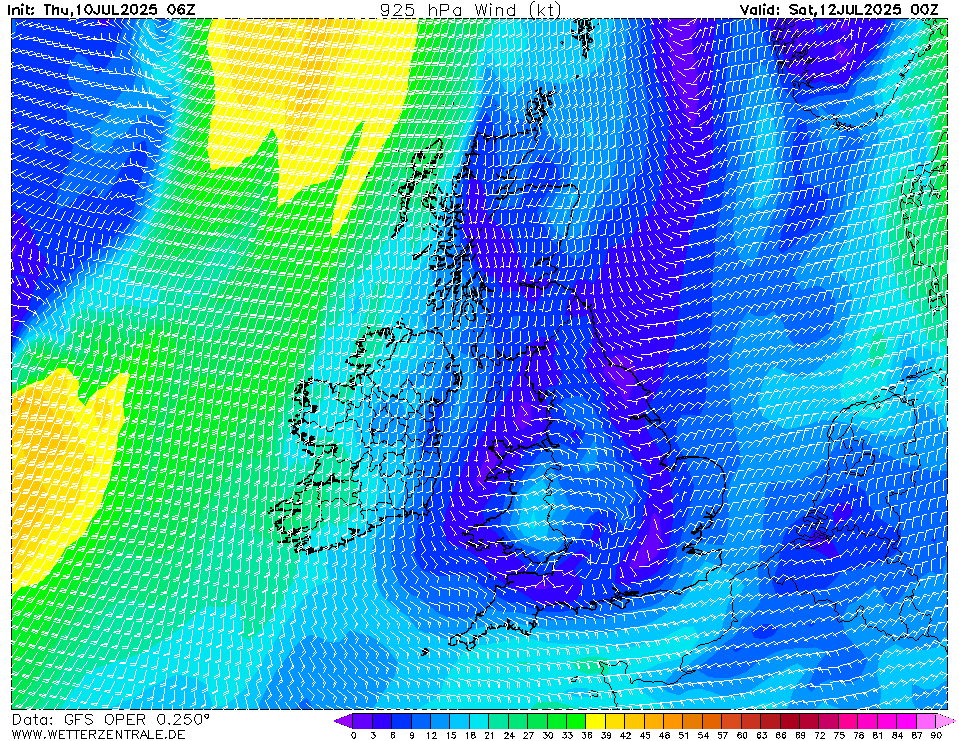Viewport: 959px width, 741px height.
Task: Click the '925 hPa Wind (kt)' title
Action: point(470,9)
